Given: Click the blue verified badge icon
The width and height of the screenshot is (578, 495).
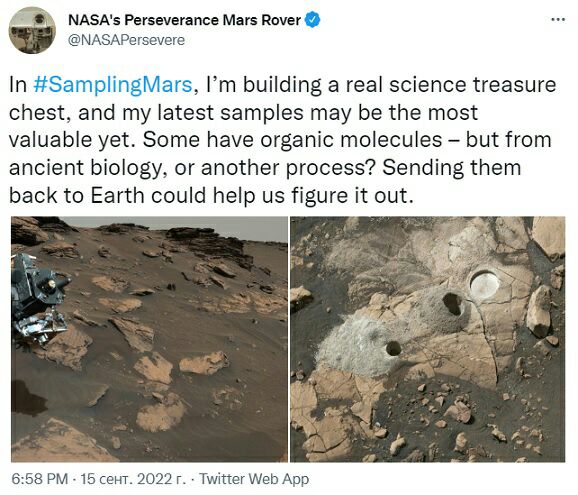Looking at the screenshot, I should point(313,20).
